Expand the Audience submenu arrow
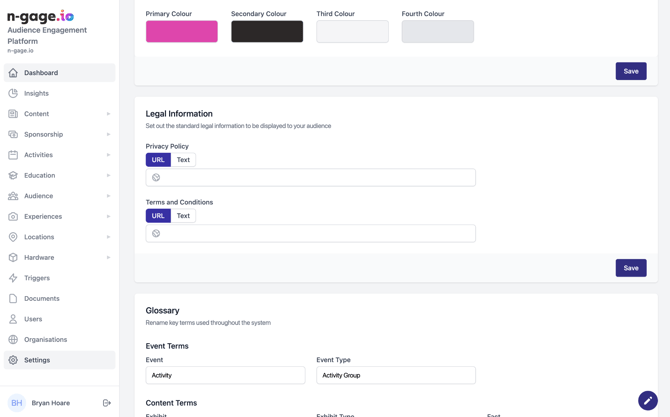The height and width of the screenshot is (417, 670). pos(108,196)
